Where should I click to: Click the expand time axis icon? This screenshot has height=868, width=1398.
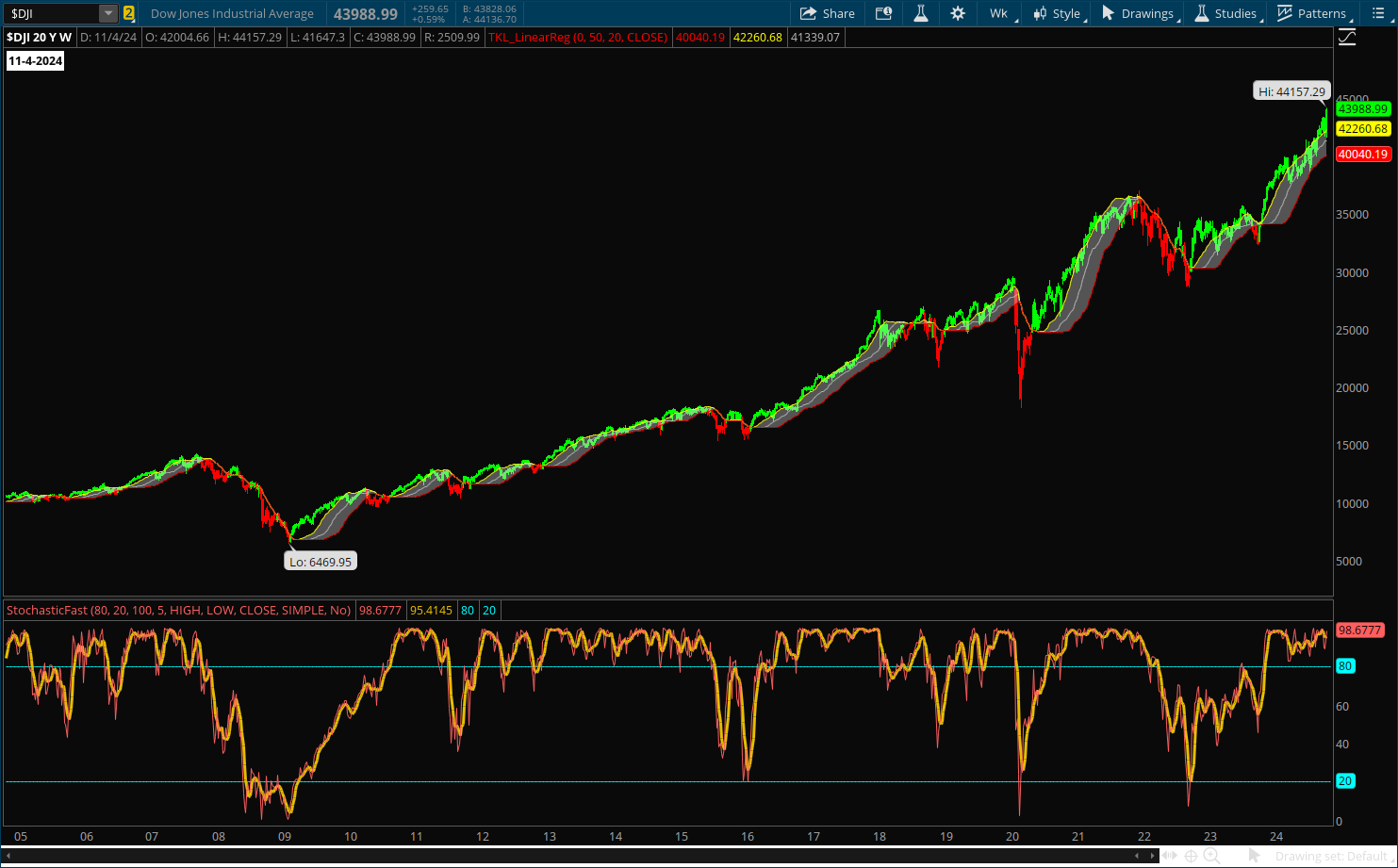(1170, 856)
